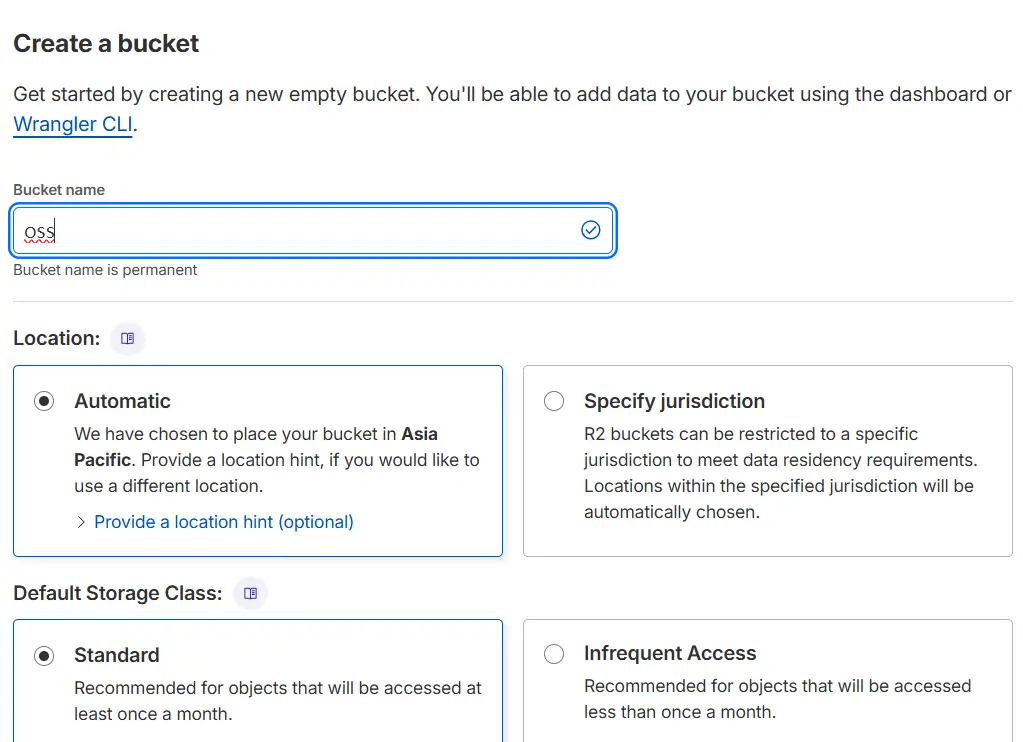Click the checkmark icon in Bucket name field
Image resolution: width=1023 pixels, height=742 pixels.
[591, 231]
